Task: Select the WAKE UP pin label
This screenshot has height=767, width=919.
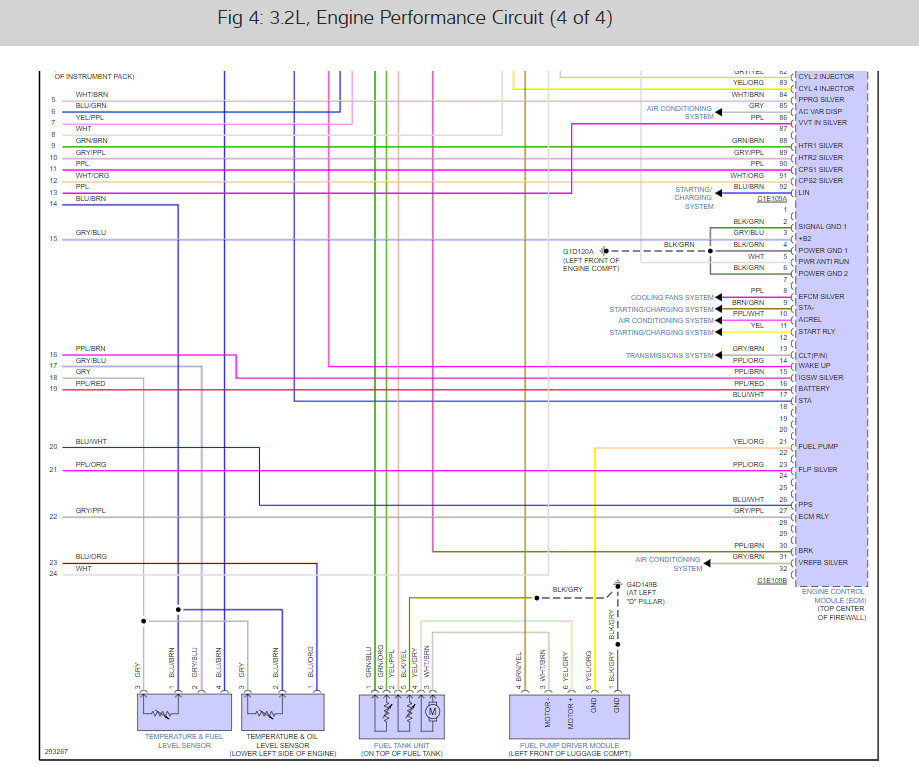Action: click(x=814, y=365)
